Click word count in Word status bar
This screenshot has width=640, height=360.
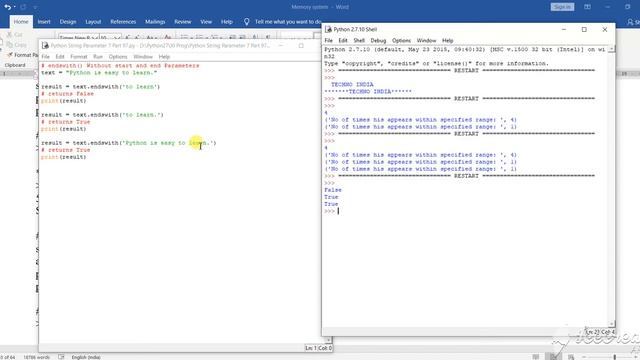tap(36, 357)
